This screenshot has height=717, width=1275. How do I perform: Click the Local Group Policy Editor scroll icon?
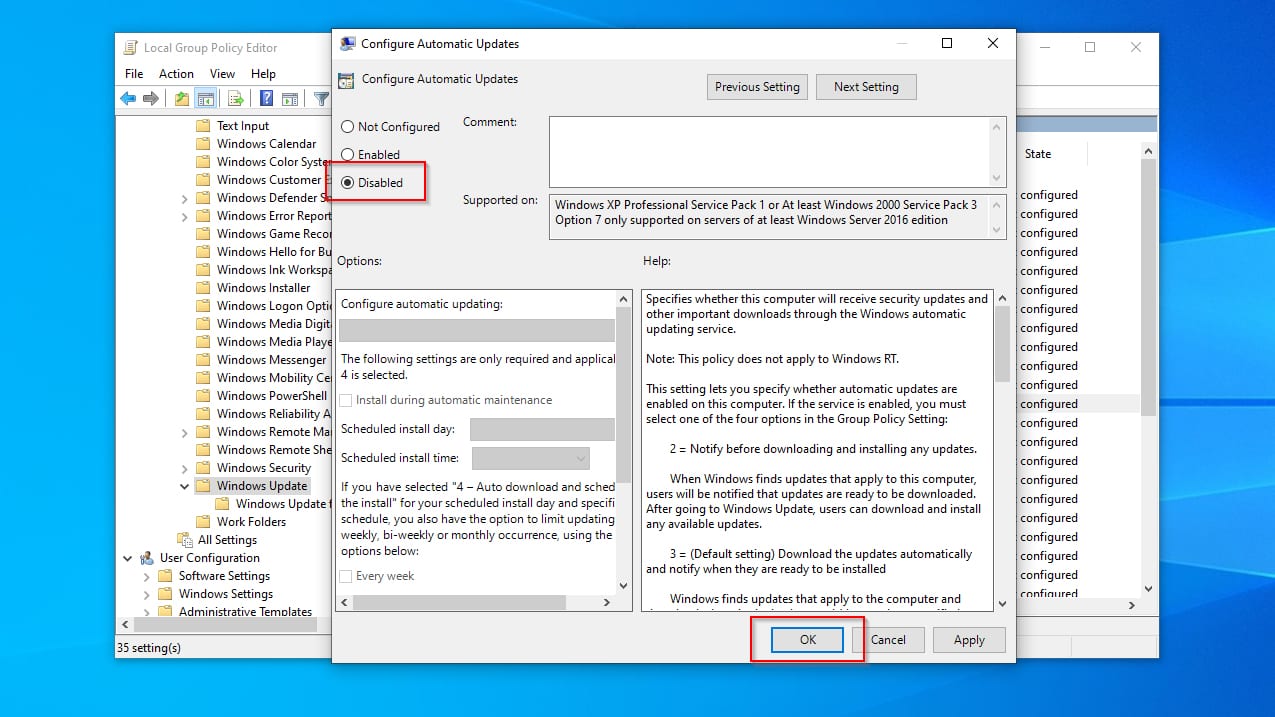pyautogui.click(x=130, y=48)
